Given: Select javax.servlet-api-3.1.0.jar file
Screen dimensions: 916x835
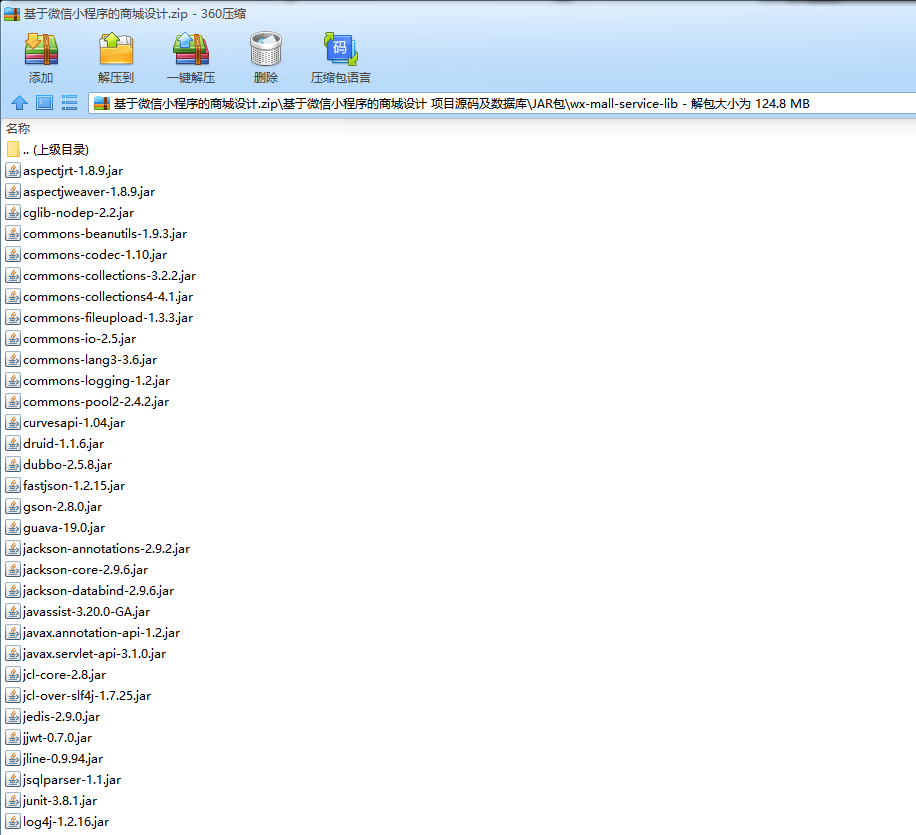Looking at the screenshot, I should [x=86, y=654].
